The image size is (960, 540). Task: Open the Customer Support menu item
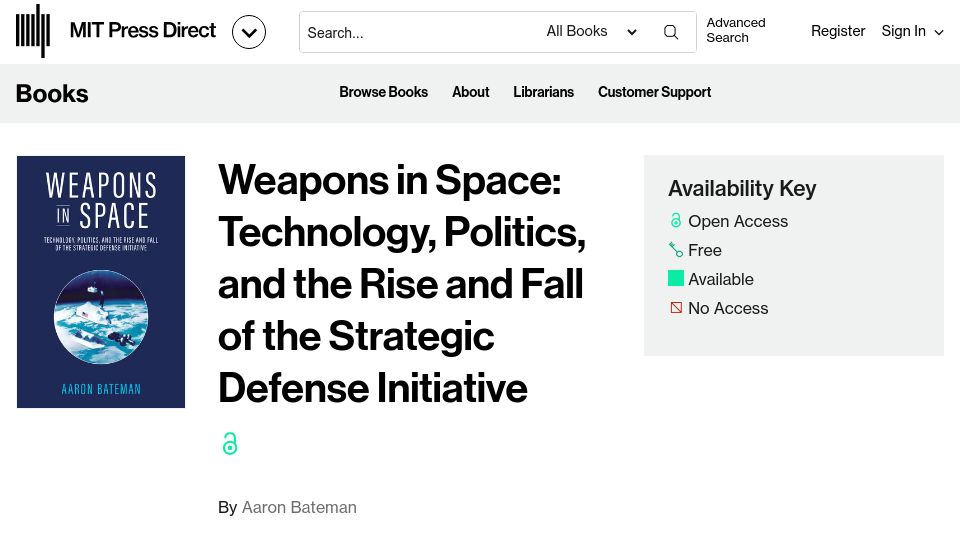click(654, 92)
